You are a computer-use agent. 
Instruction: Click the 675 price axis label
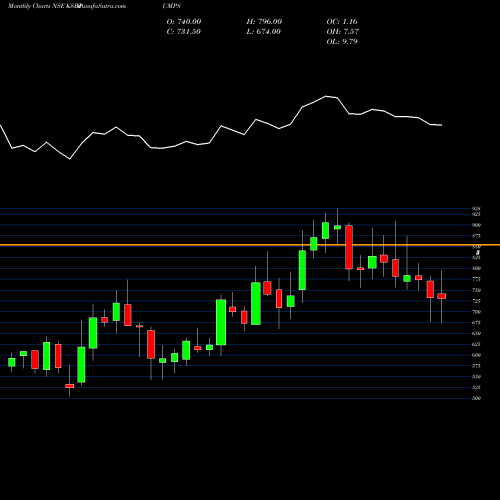pos(476,323)
